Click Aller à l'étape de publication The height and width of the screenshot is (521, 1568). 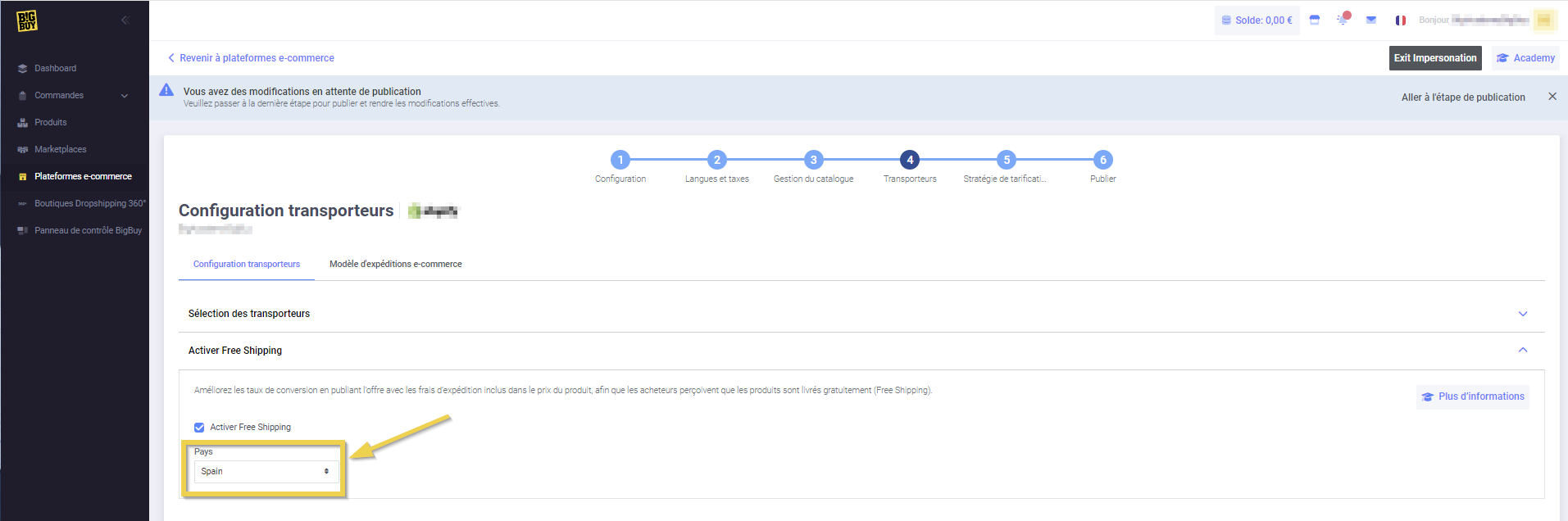click(x=1462, y=97)
